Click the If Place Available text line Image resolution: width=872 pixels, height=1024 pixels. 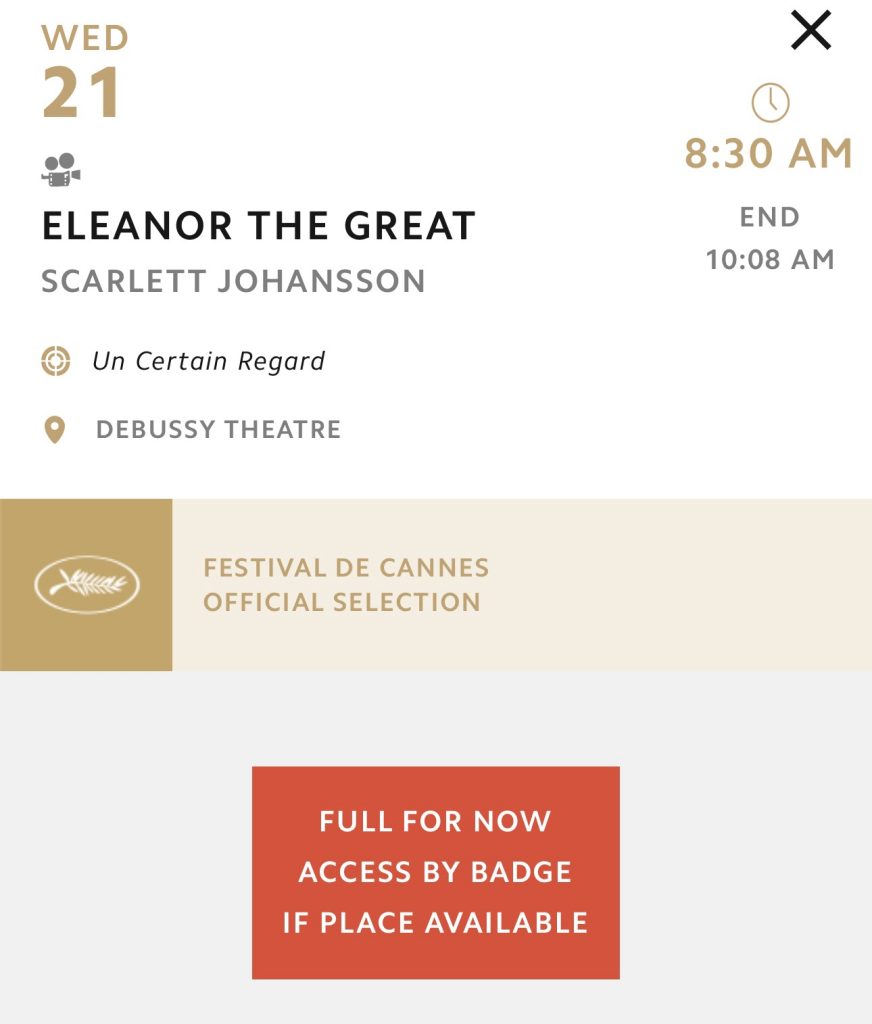coord(435,922)
